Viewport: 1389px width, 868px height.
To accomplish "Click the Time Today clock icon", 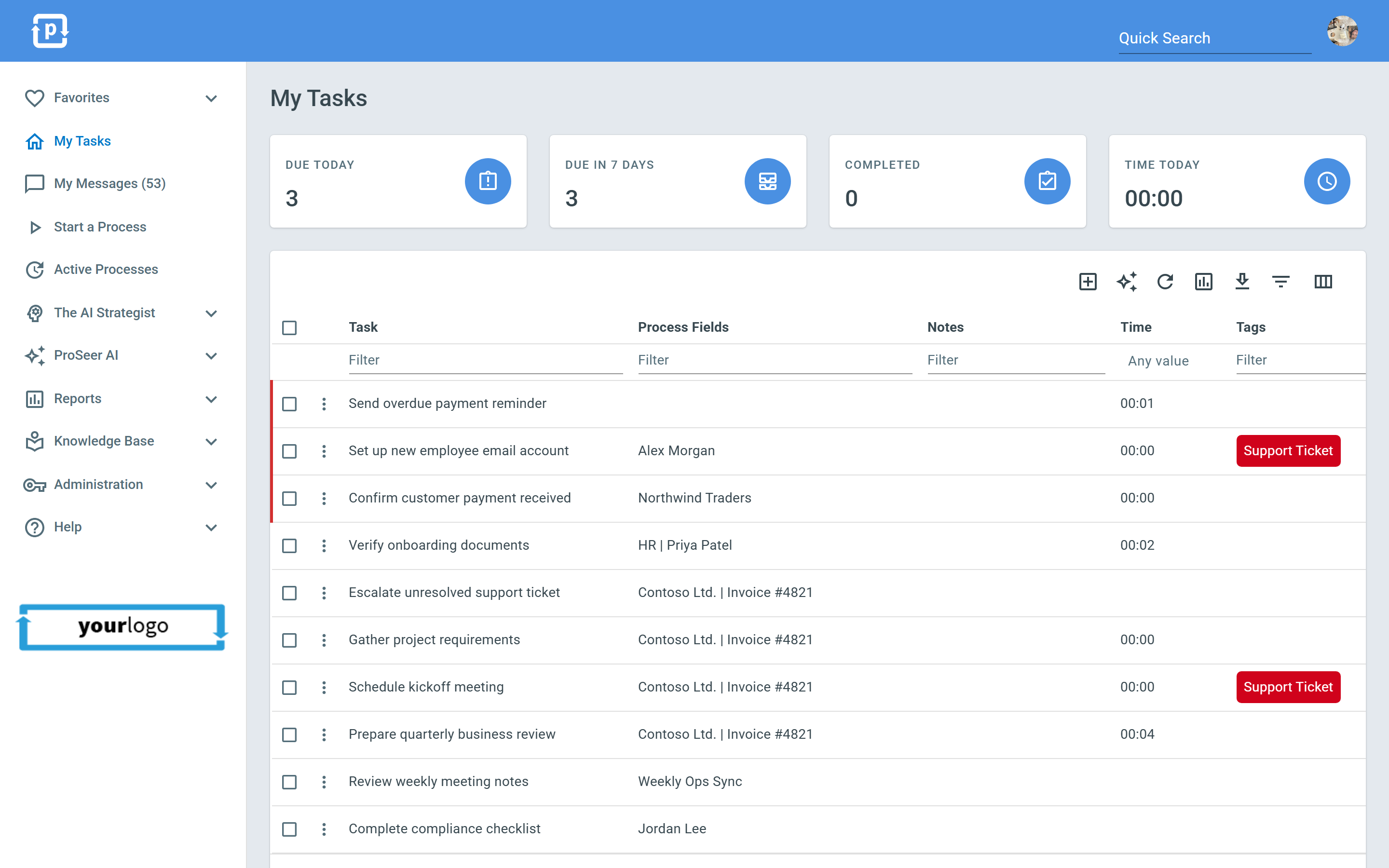I will 1326,181.
